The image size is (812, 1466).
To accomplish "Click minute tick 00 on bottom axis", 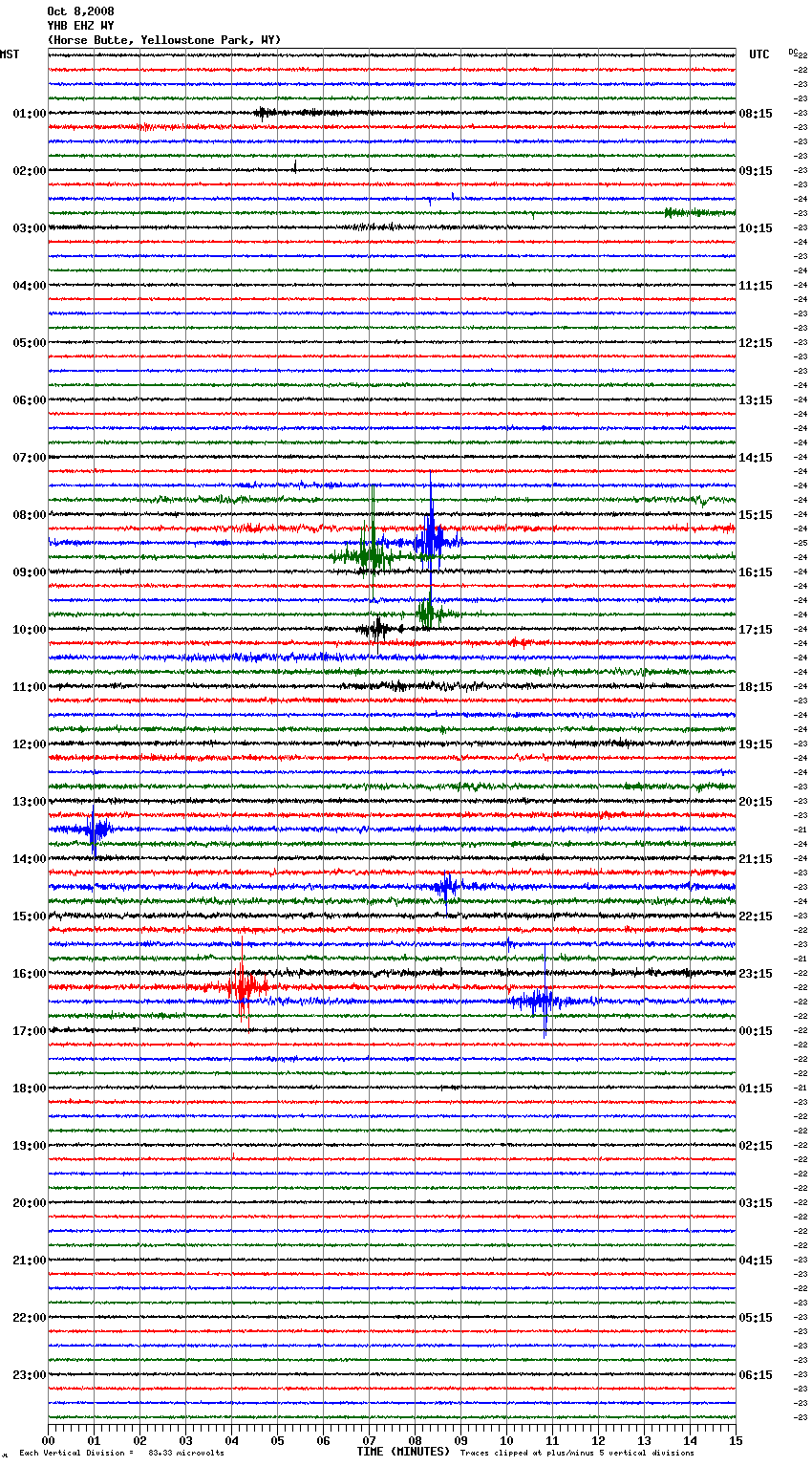I will (x=48, y=1439).
